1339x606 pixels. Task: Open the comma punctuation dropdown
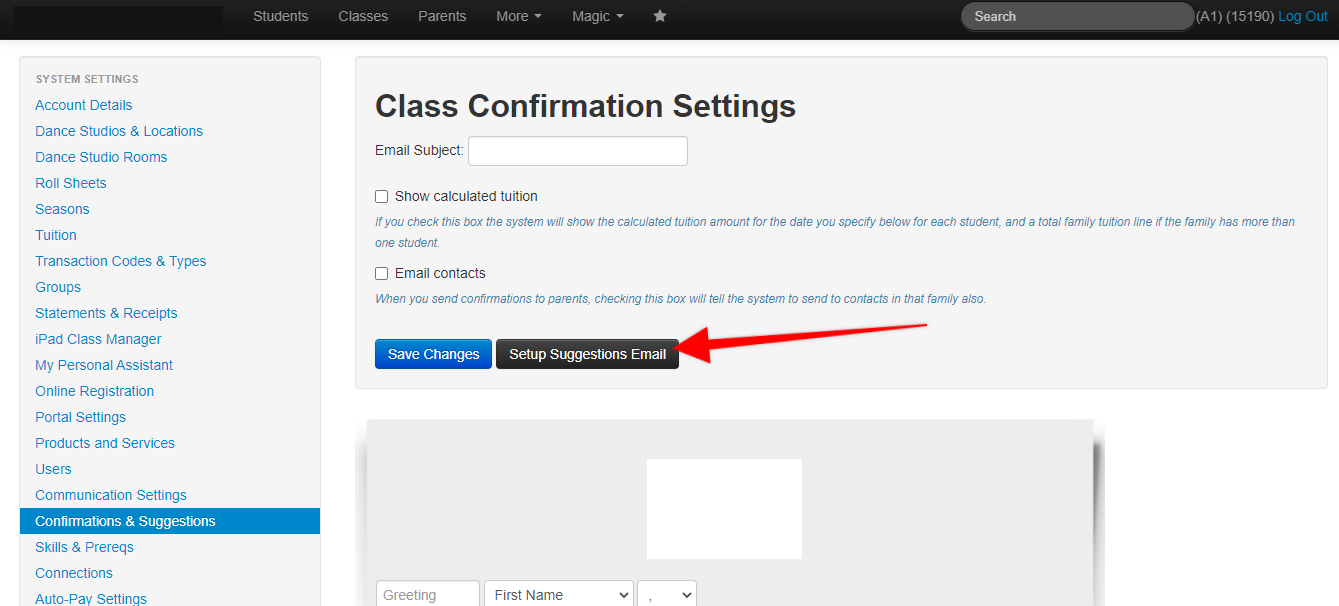[x=667, y=594]
